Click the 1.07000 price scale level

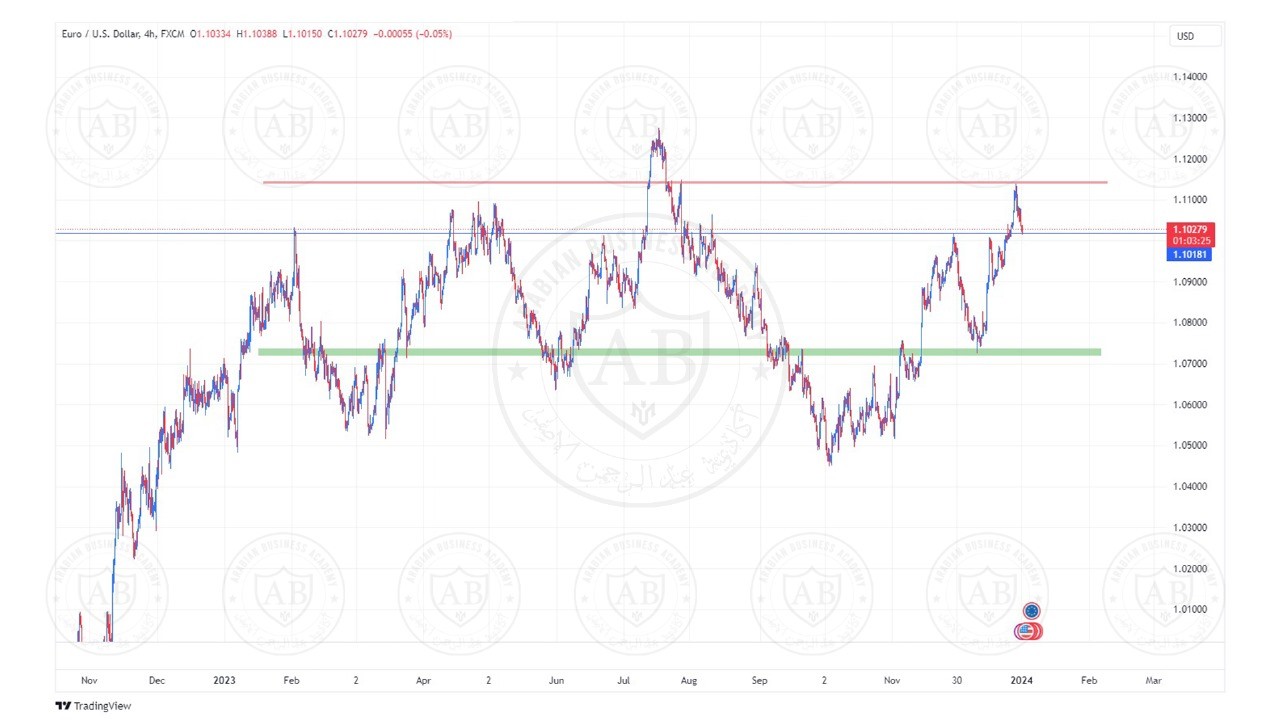(x=1189, y=364)
